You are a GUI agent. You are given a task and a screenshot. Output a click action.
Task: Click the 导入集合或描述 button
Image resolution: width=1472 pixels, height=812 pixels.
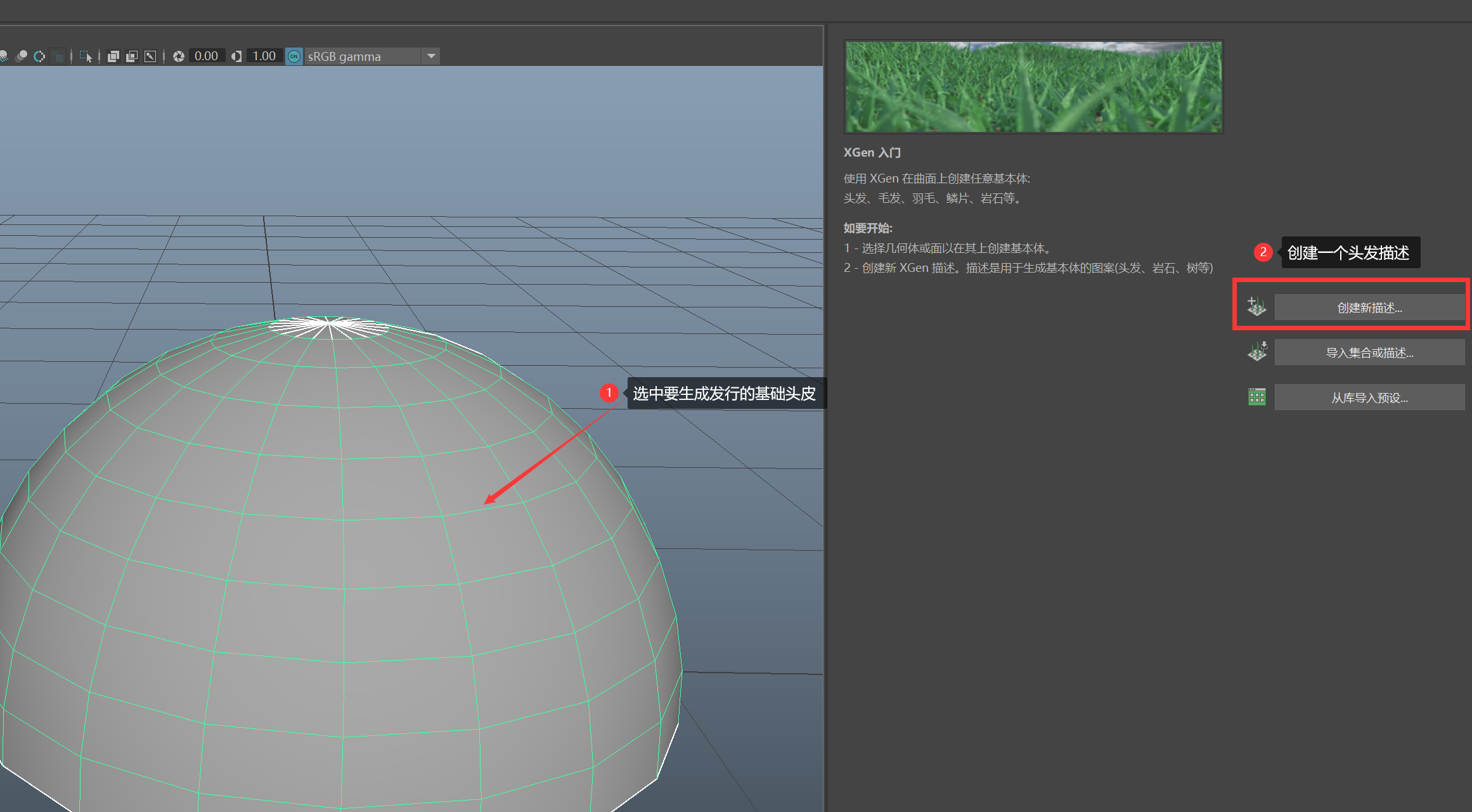(x=1369, y=352)
